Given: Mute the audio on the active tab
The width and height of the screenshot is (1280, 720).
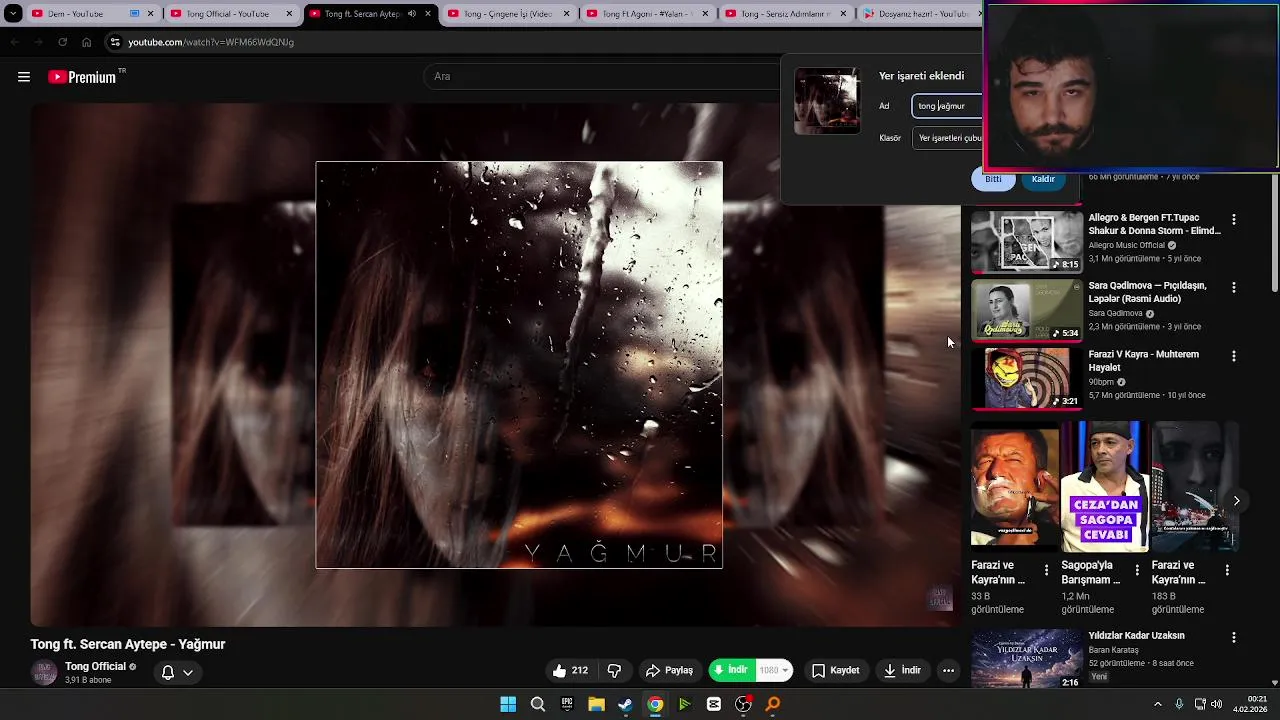Looking at the screenshot, I should (411, 14).
